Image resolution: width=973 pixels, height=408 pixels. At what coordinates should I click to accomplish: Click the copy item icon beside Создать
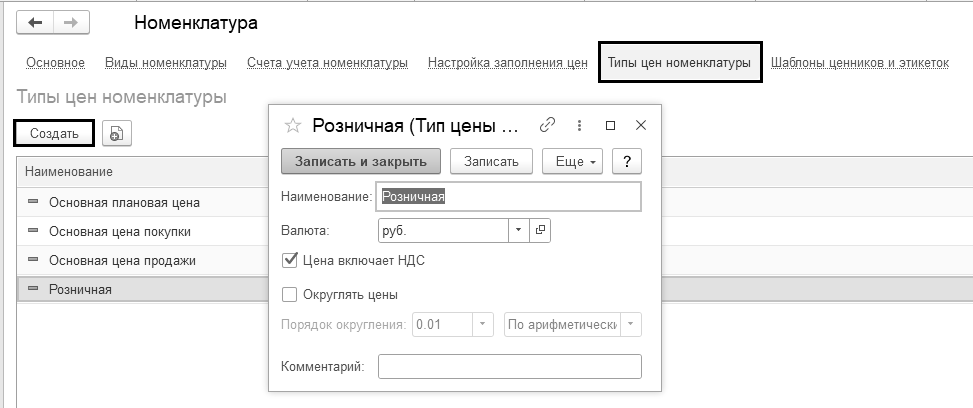coord(117,133)
